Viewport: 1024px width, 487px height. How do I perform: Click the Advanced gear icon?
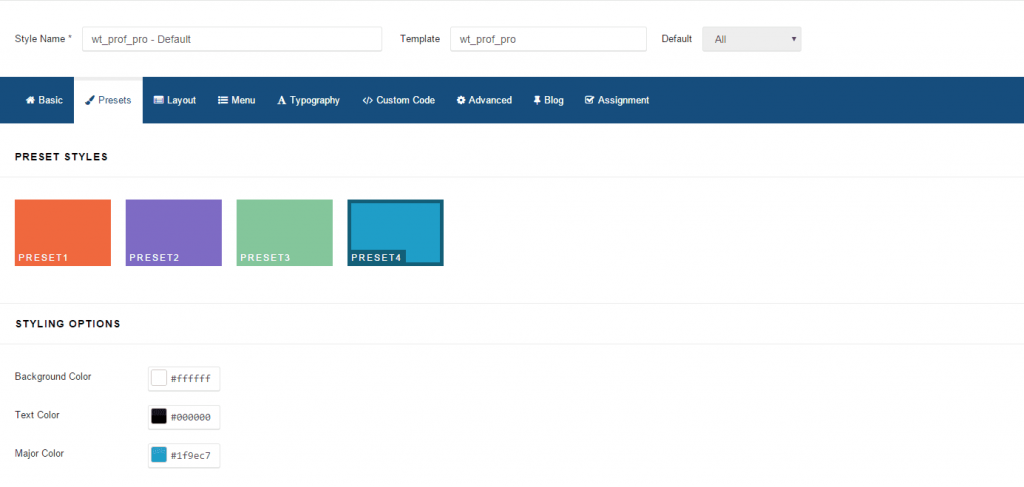(x=461, y=100)
